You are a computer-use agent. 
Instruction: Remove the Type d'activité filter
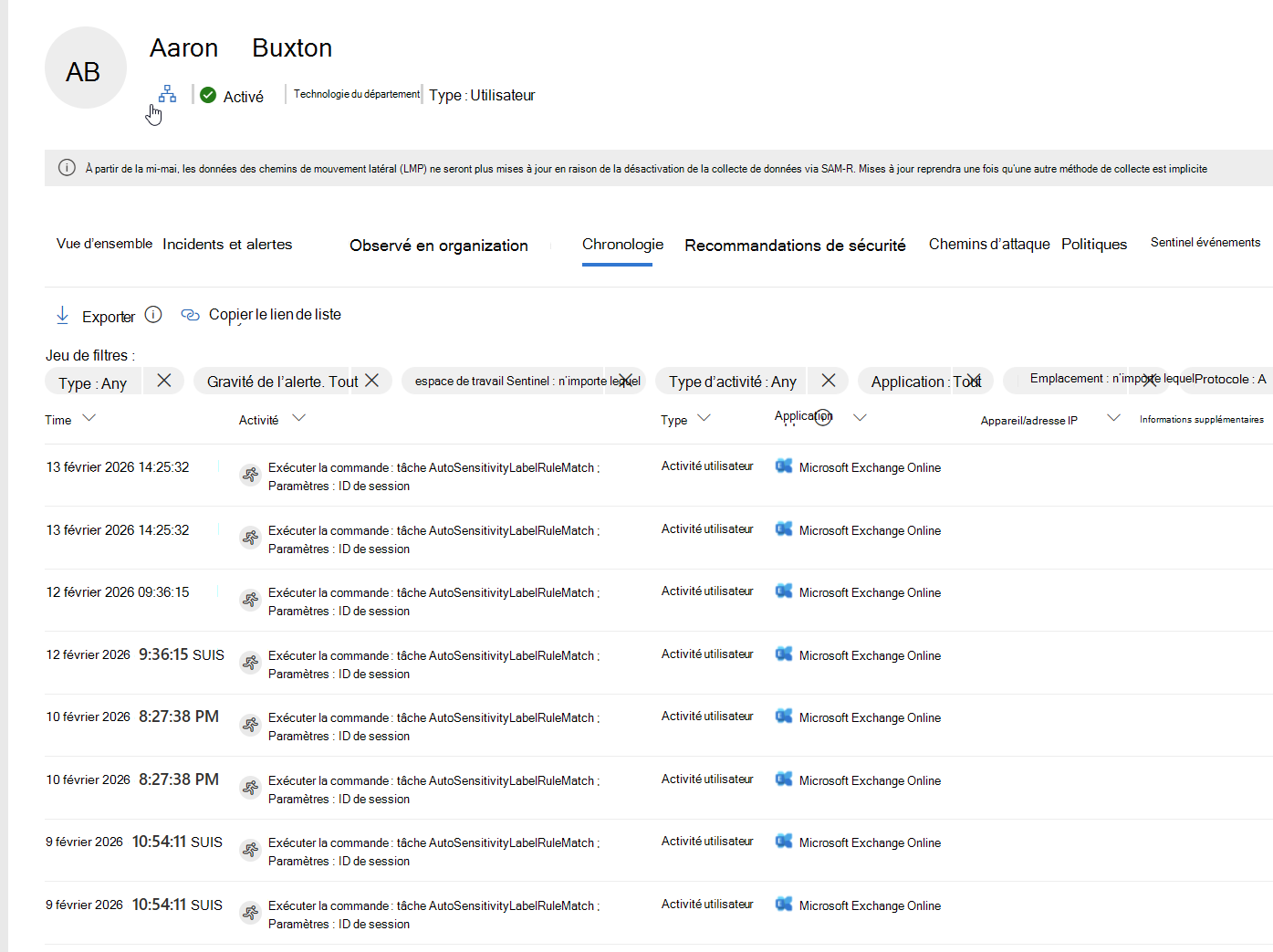(829, 381)
